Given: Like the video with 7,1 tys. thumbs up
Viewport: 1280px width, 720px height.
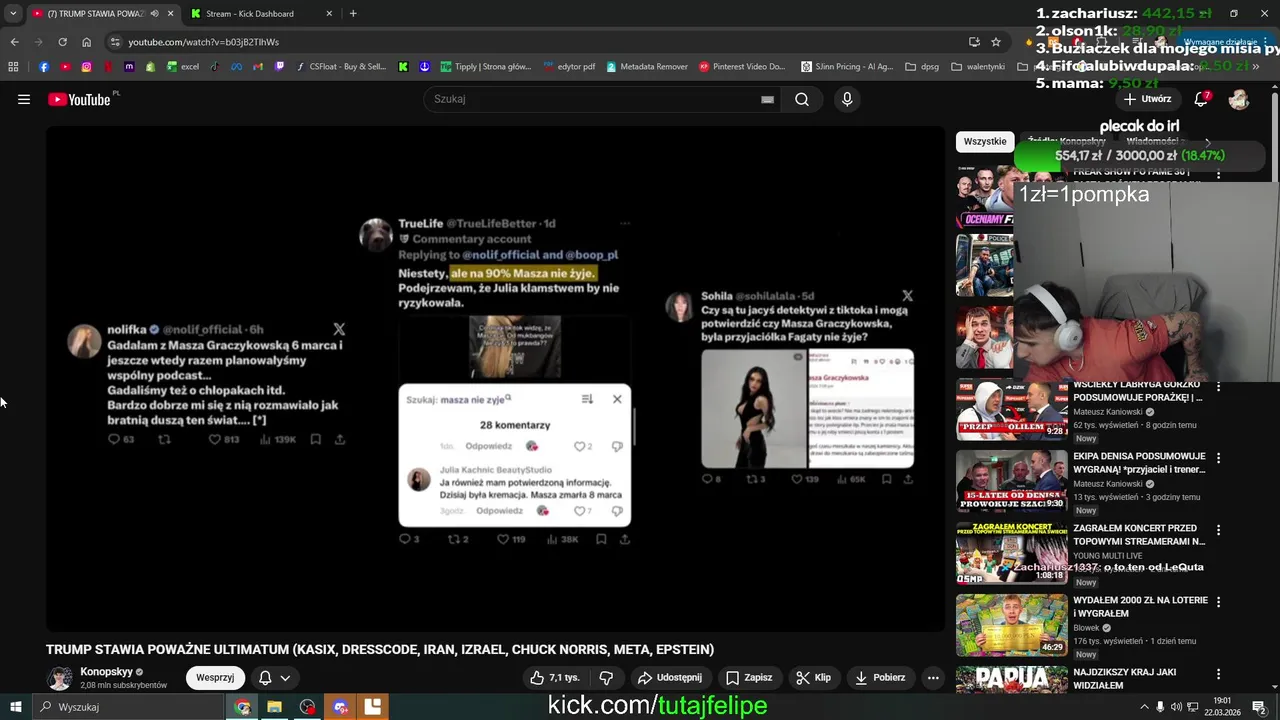Looking at the screenshot, I should coord(556,677).
